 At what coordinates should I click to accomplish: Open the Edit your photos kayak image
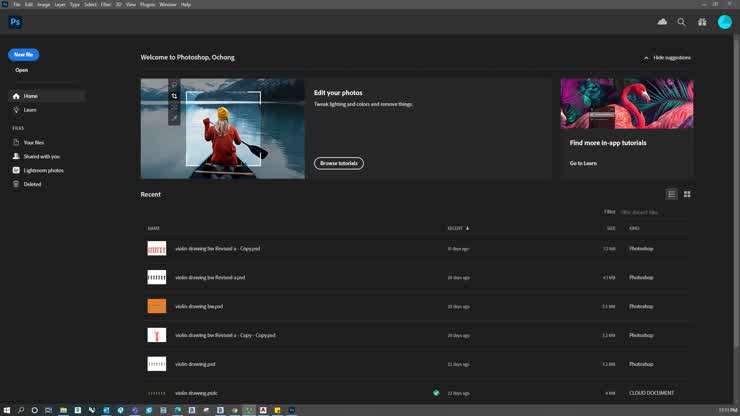223,128
